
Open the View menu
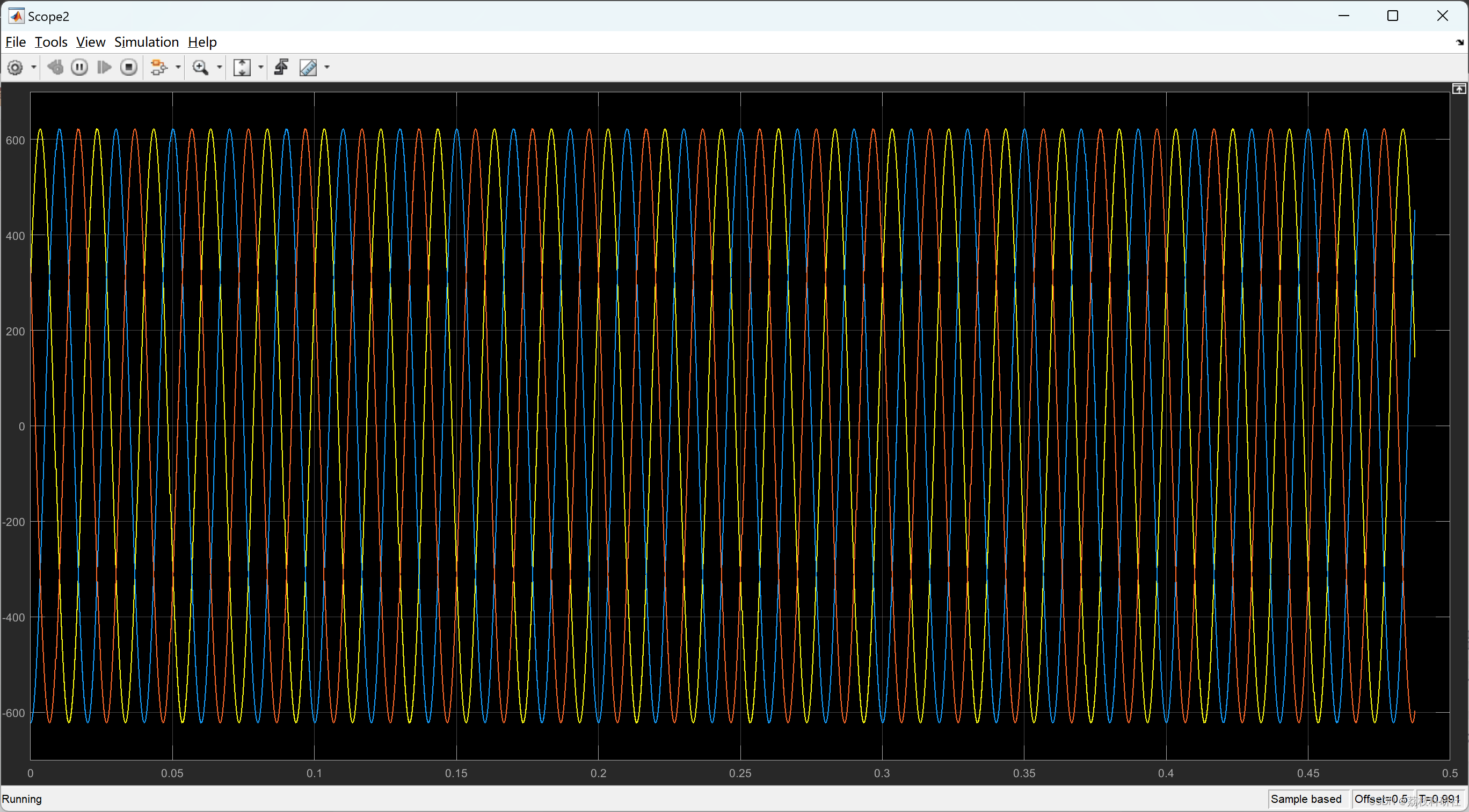coord(91,42)
